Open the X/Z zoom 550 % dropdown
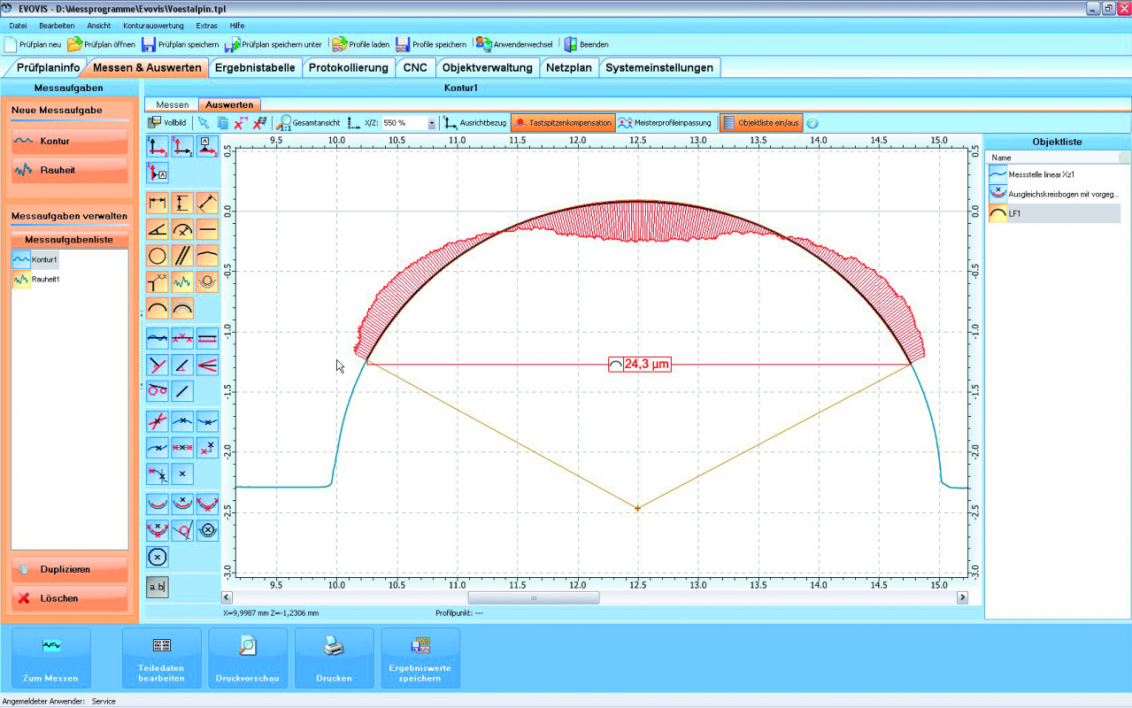This screenshot has width=1132, height=708. (x=432, y=123)
